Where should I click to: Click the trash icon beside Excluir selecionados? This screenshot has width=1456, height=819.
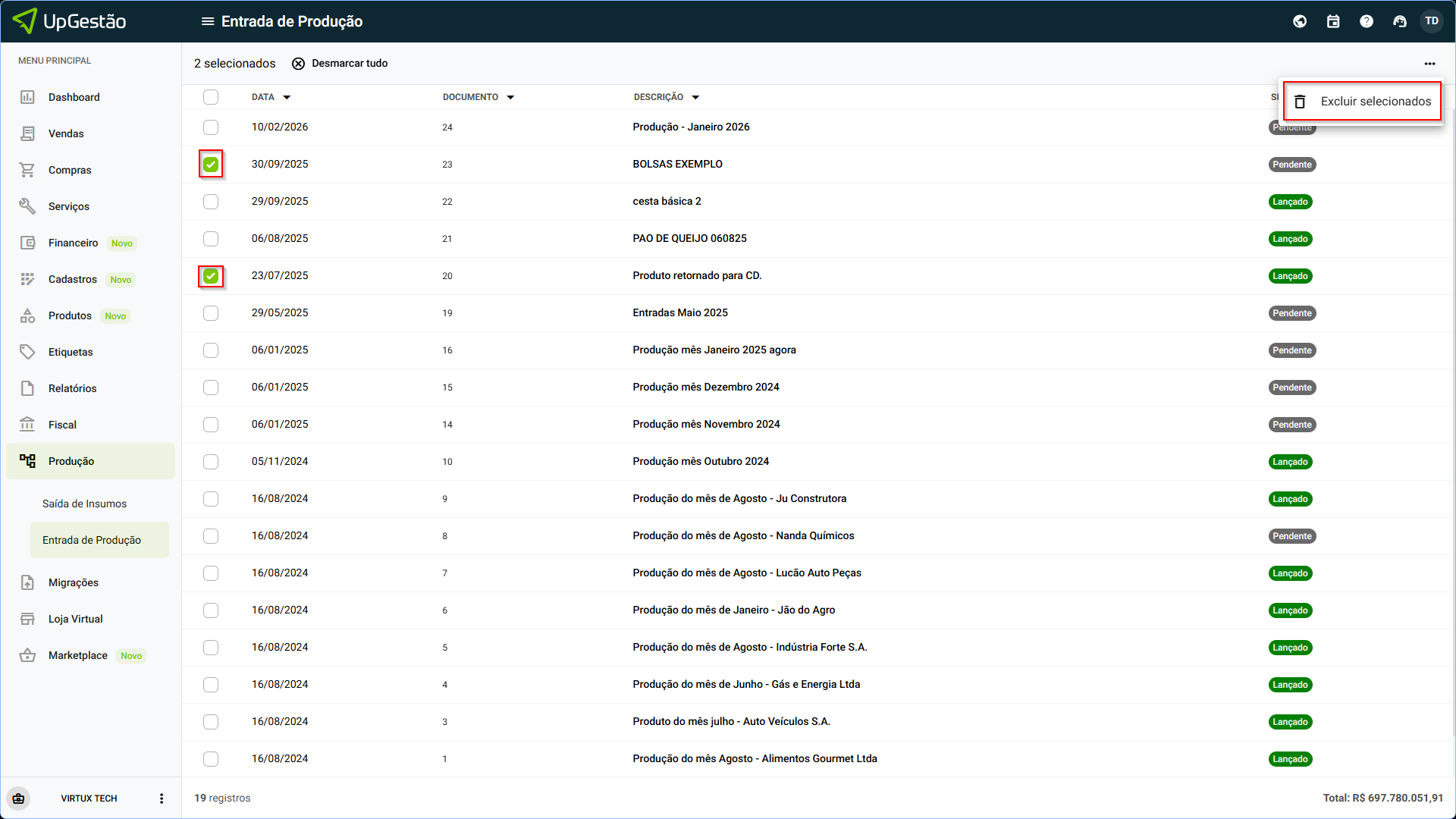1300,102
